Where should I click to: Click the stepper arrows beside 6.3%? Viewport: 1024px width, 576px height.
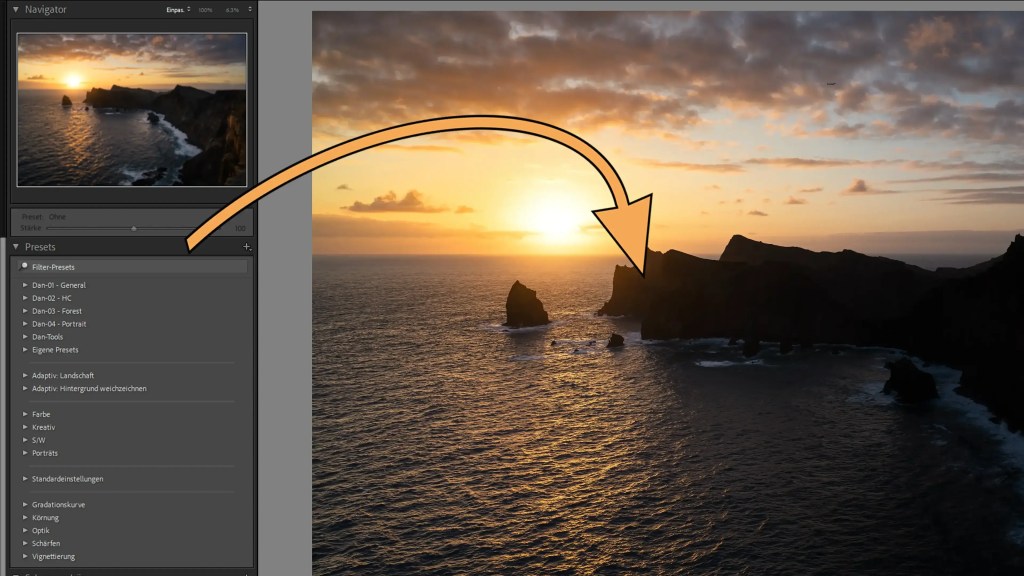249,9
